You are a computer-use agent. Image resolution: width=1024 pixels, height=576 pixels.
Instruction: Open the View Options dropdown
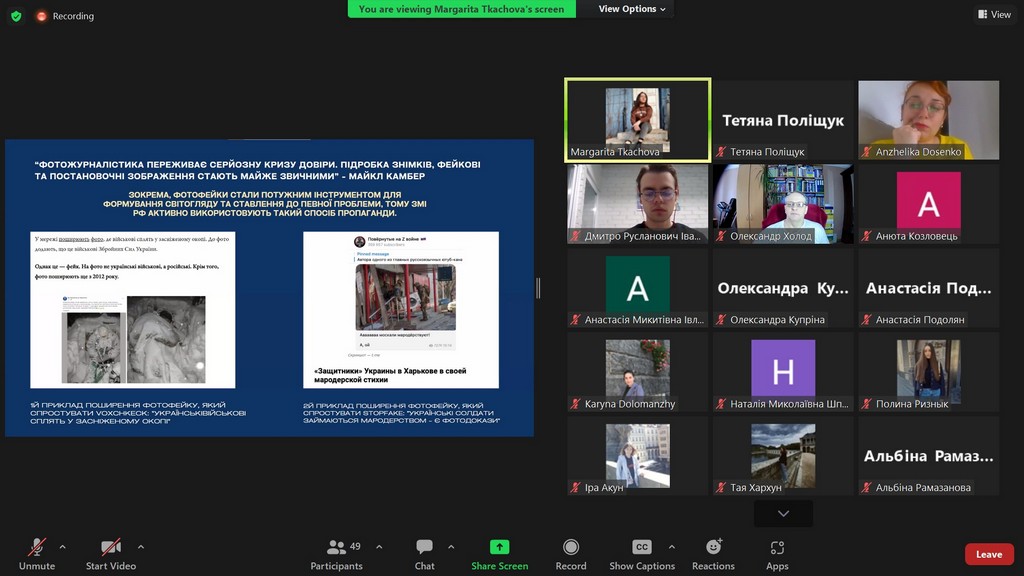coord(633,9)
